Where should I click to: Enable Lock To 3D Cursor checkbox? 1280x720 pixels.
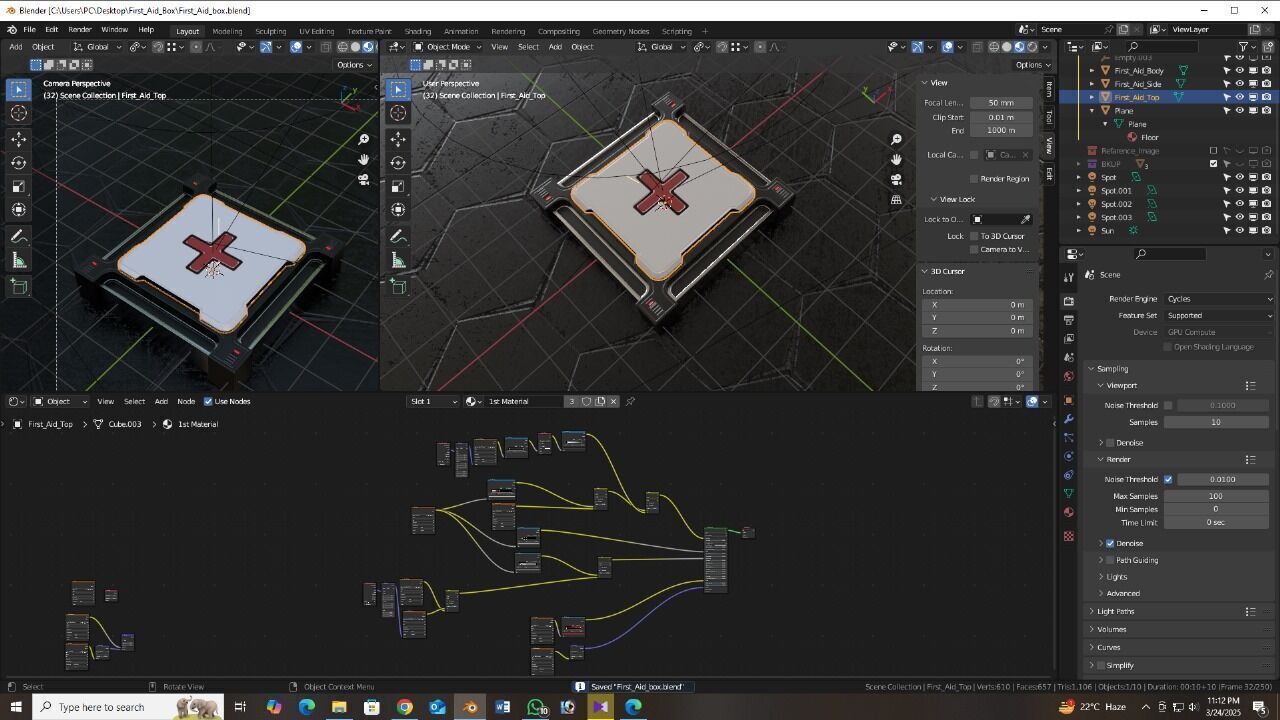[x=974, y=236]
